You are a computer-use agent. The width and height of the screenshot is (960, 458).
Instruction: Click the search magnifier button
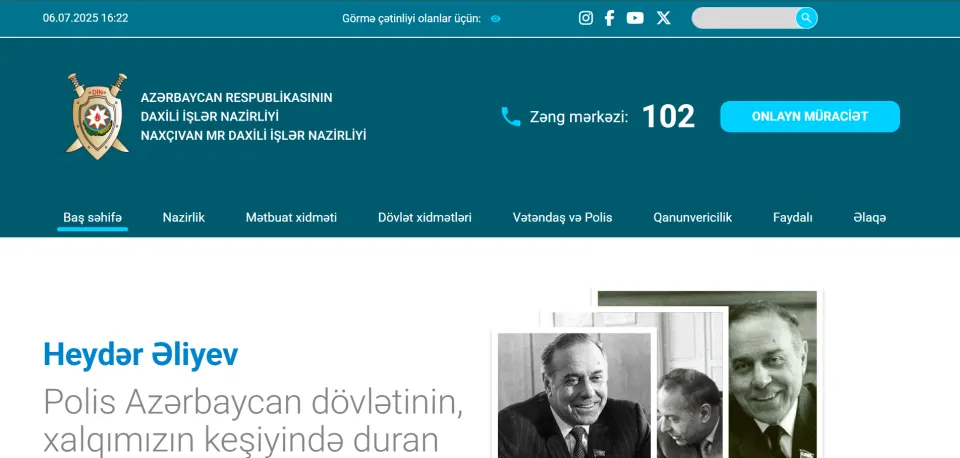[x=806, y=18]
